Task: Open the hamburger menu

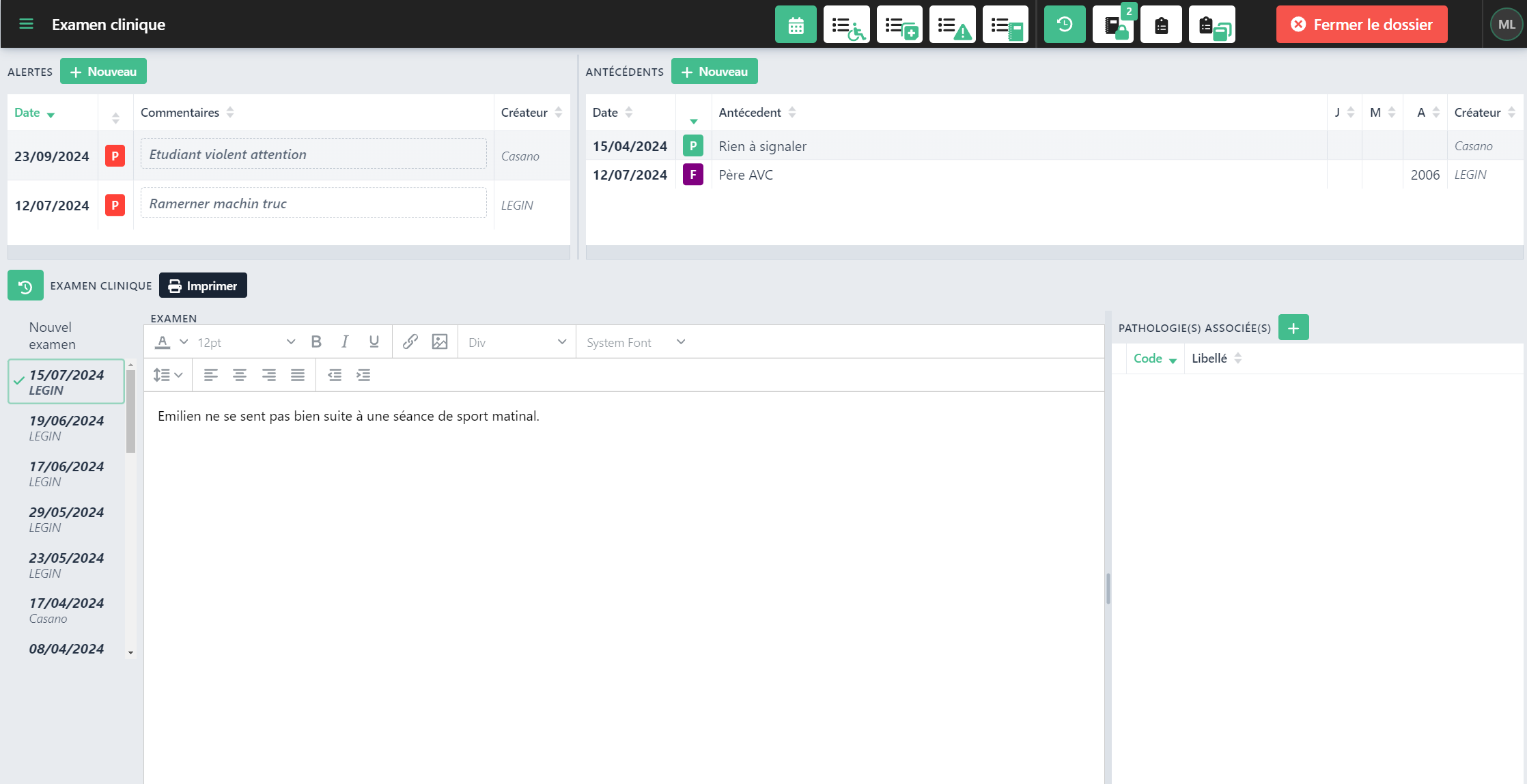Action: click(26, 25)
